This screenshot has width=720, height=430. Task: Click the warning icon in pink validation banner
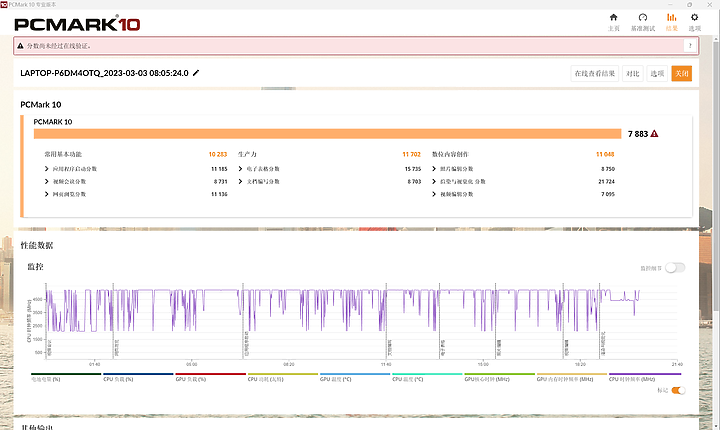coord(20,46)
